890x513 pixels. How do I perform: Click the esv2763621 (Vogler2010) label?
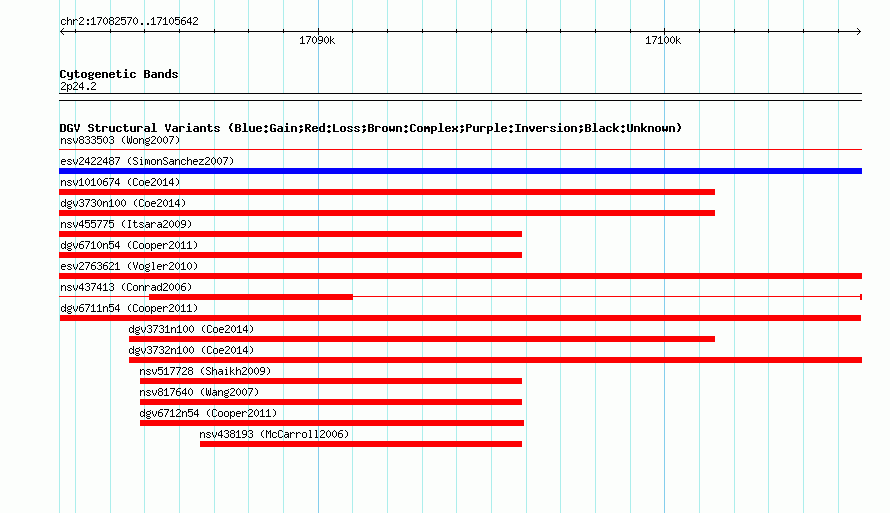[129, 266]
